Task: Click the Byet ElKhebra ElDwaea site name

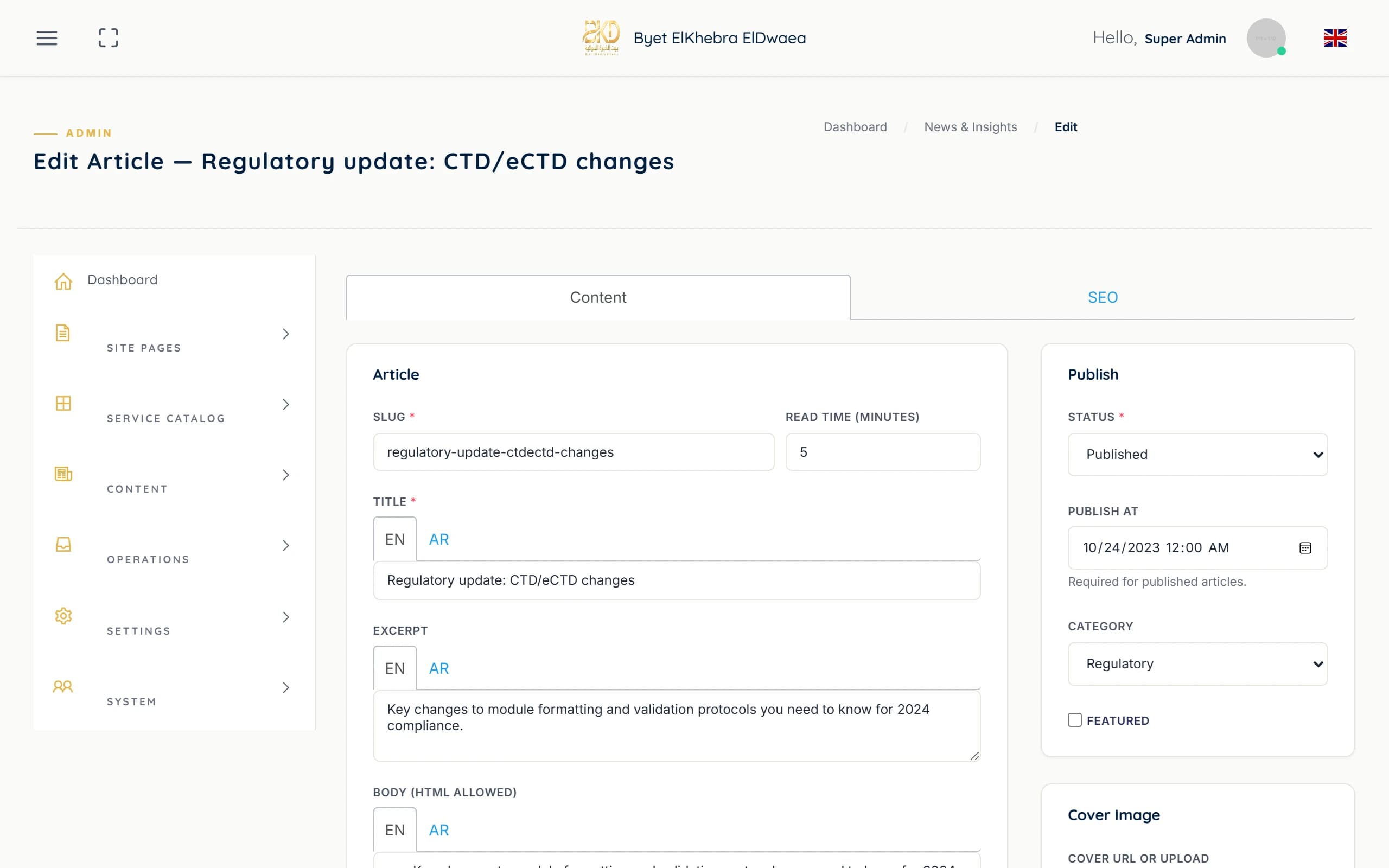Action: click(720, 38)
